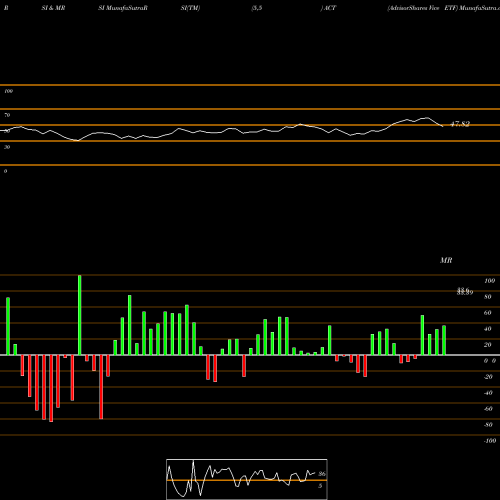Click the tallest green histogram bar
Screen dimensions: 500x500
click(x=80, y=315)
